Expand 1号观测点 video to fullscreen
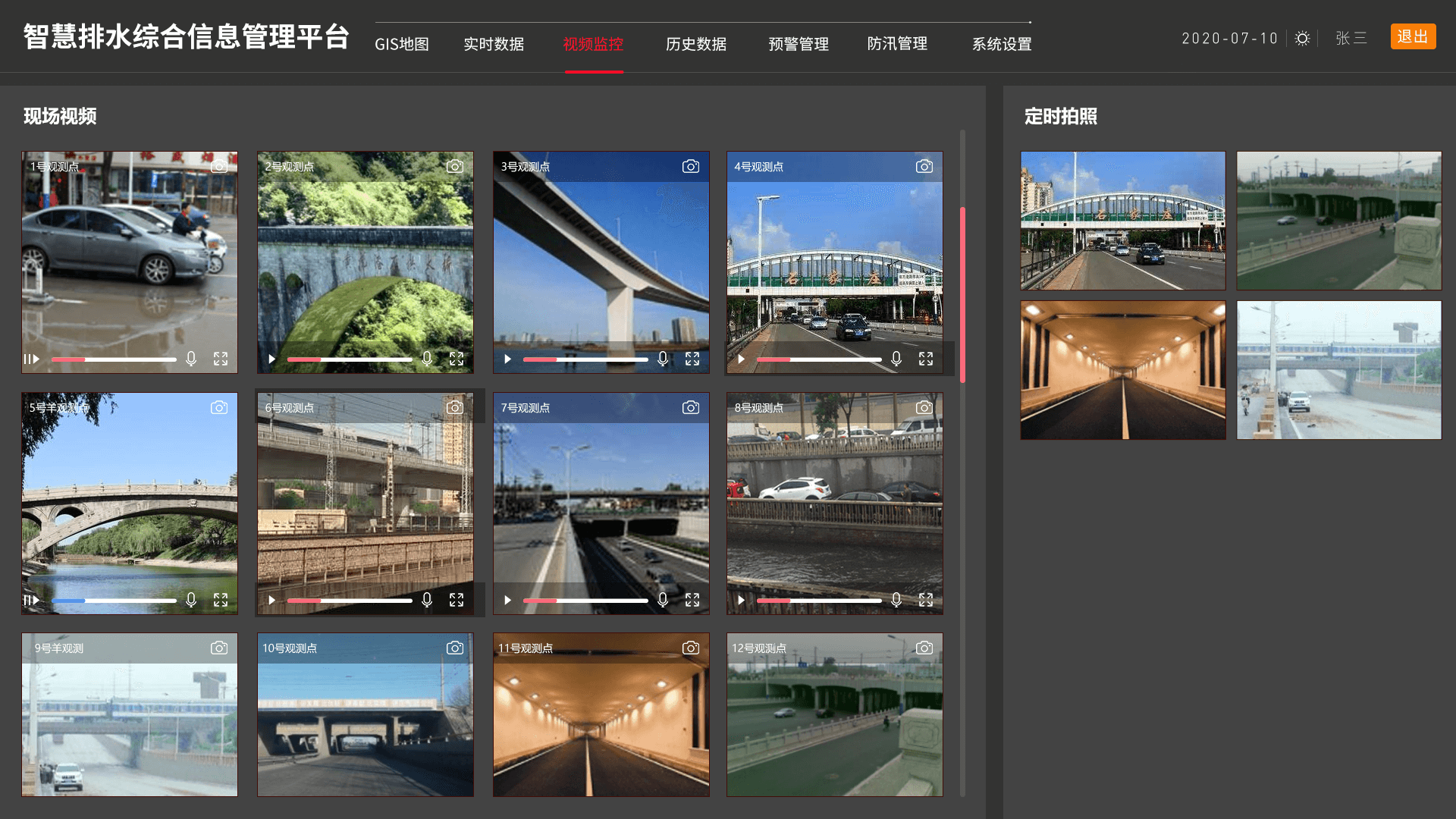This screenshot has height=819, width=1456. (221, 359)
